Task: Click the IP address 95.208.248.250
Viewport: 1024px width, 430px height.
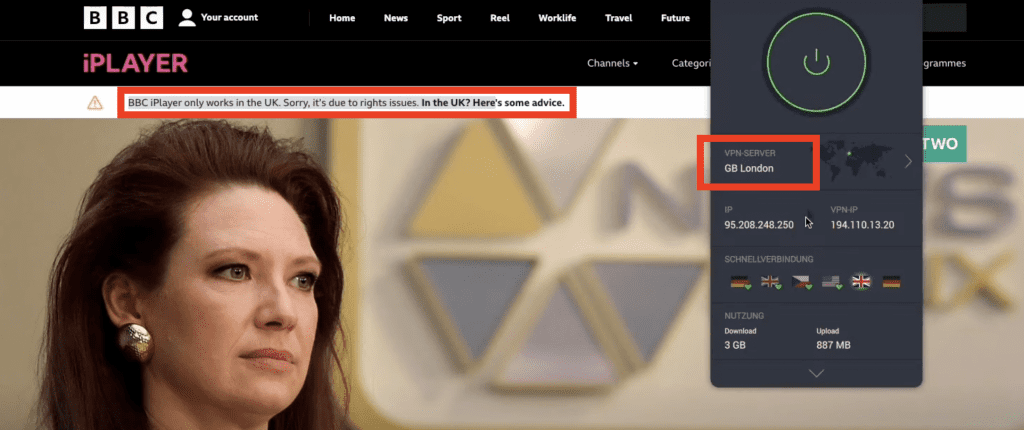Action: 759,225
